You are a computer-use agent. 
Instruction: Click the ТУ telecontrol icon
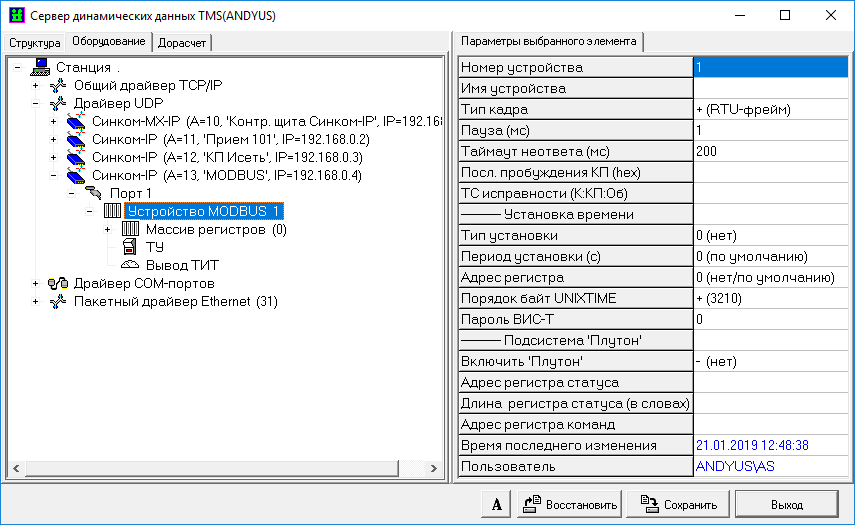pyautogui.click(x=130, y=247)
